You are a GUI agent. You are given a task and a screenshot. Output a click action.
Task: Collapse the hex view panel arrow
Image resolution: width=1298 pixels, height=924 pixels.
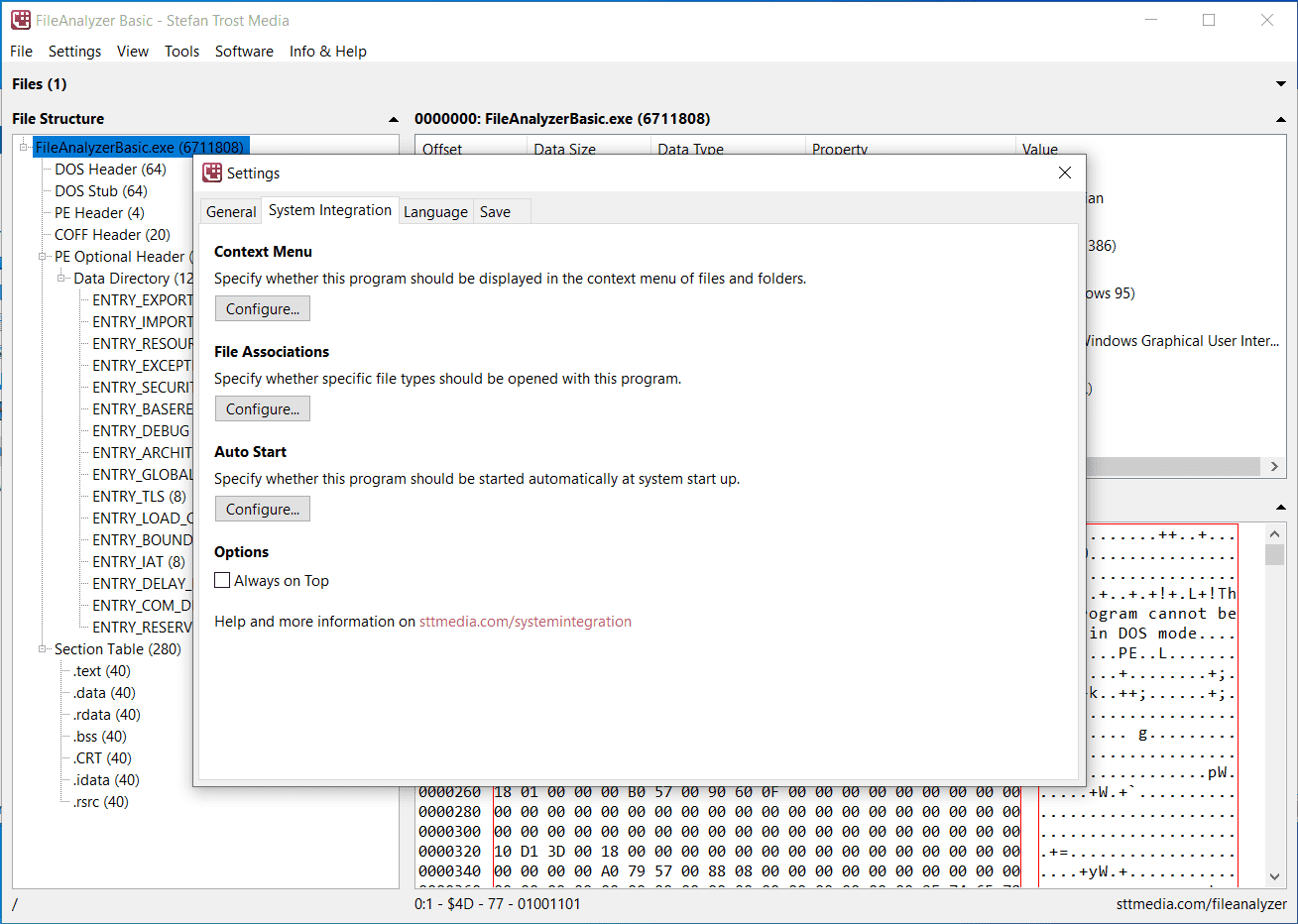(1281, 508)
